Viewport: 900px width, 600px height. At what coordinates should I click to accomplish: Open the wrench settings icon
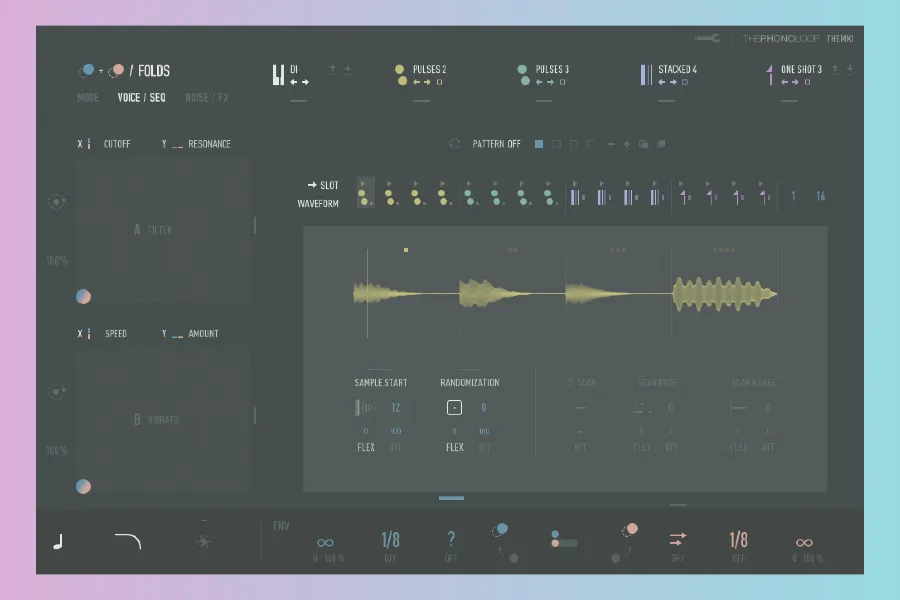coord(707,38)
